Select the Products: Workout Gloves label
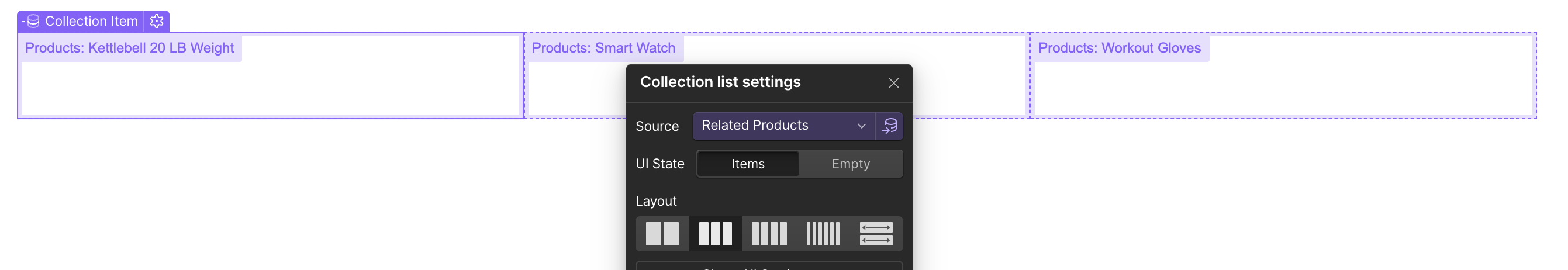This screenshot has height=270, width=1568. [x=1119, y=48]
